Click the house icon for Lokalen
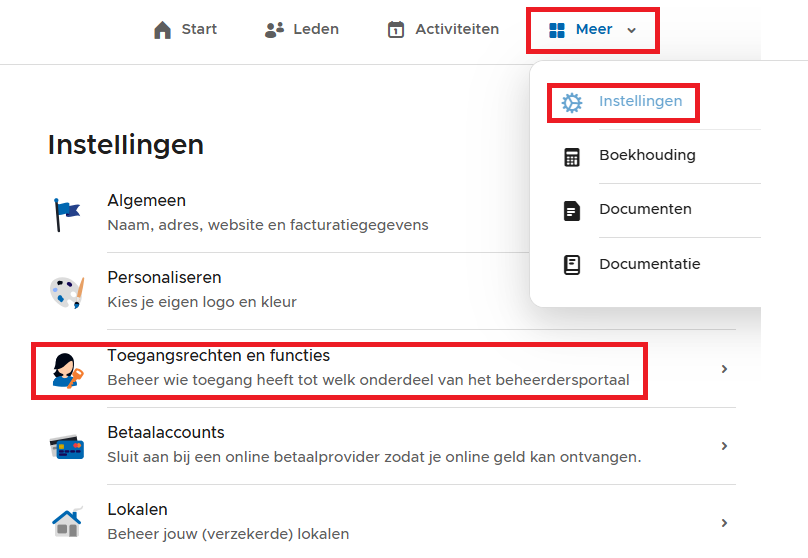Image resolution: width=808 pixels, height=558 pixels. 67,523
